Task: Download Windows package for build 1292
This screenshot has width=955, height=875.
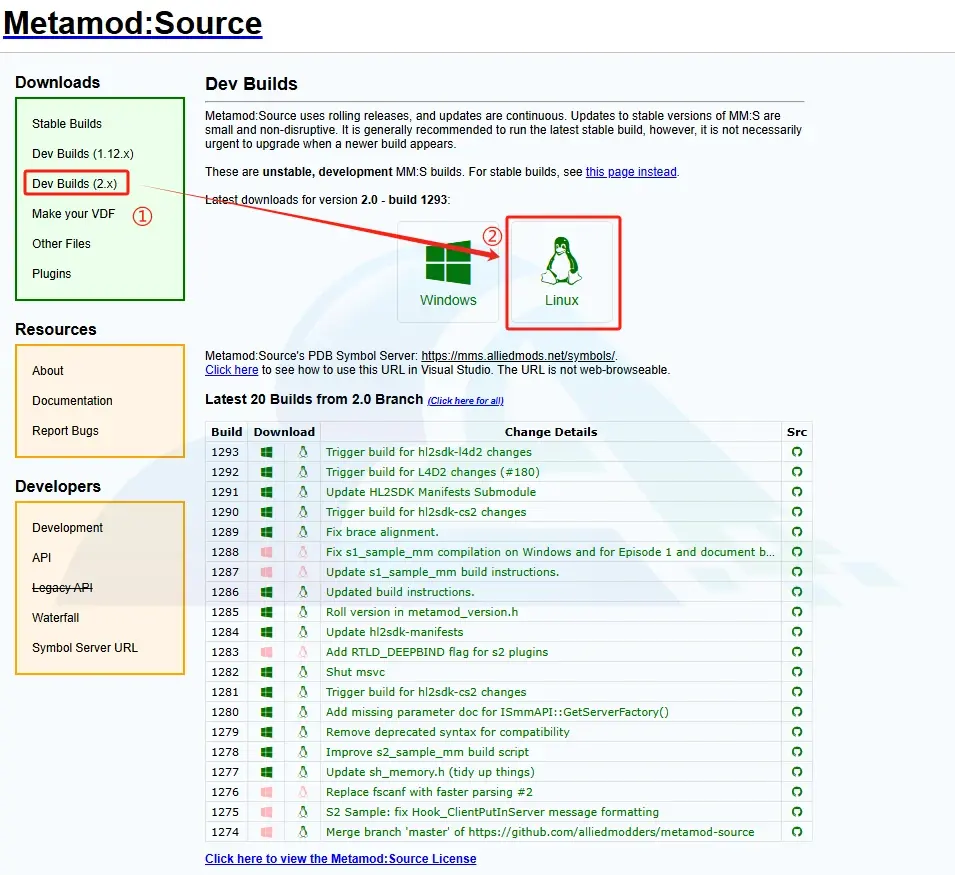Action: pos(266,473)
